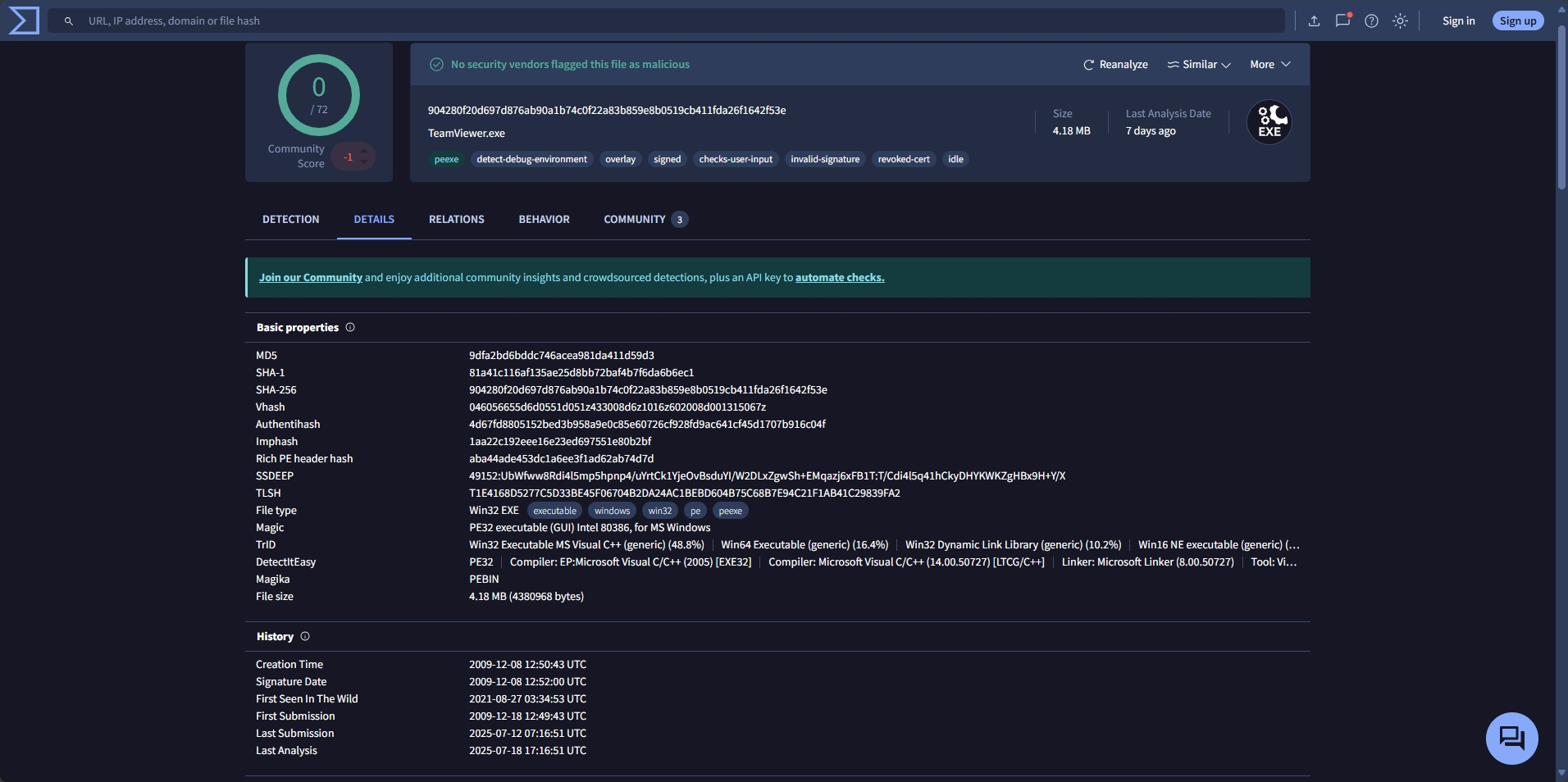
Task: Open the Similar dropdown
Action: point(1198,64)
